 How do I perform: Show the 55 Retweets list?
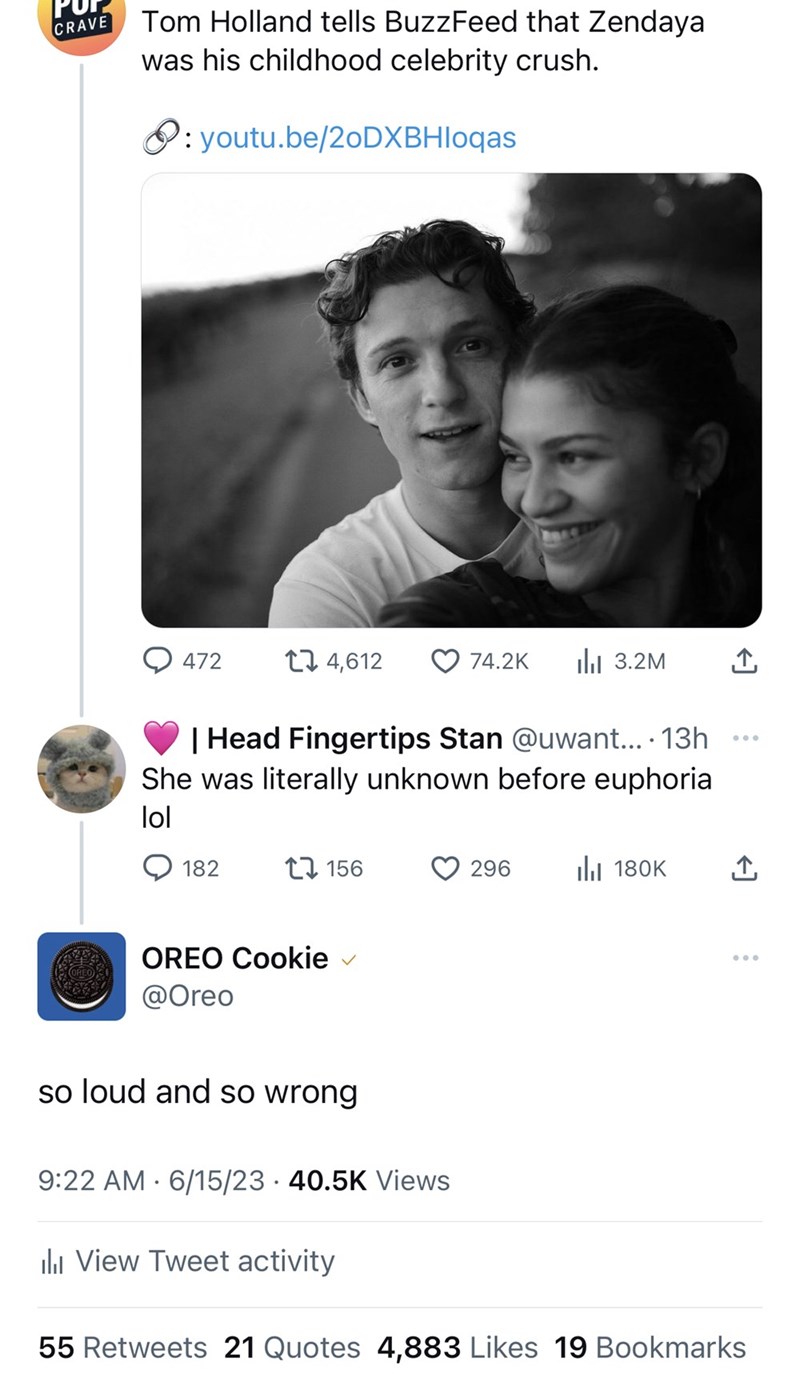coord(123,1347)
